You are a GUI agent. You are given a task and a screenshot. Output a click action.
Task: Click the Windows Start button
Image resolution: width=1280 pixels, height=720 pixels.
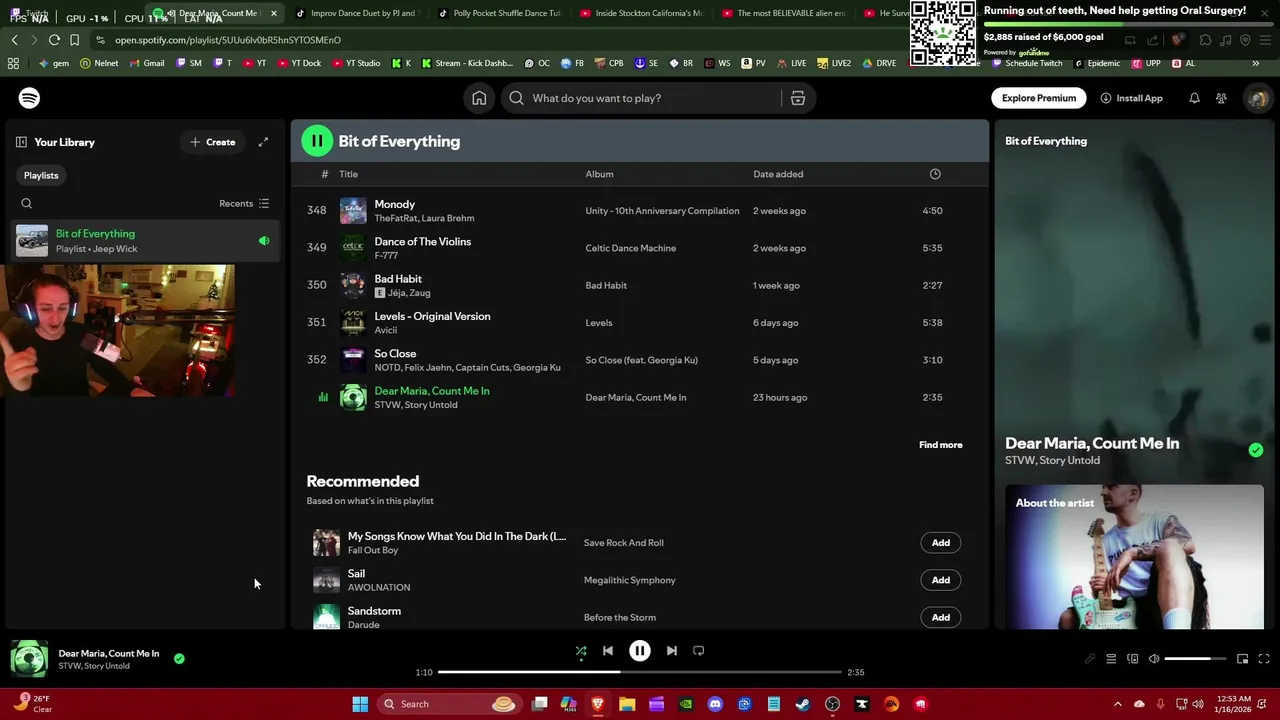click(x=360, y=704)
